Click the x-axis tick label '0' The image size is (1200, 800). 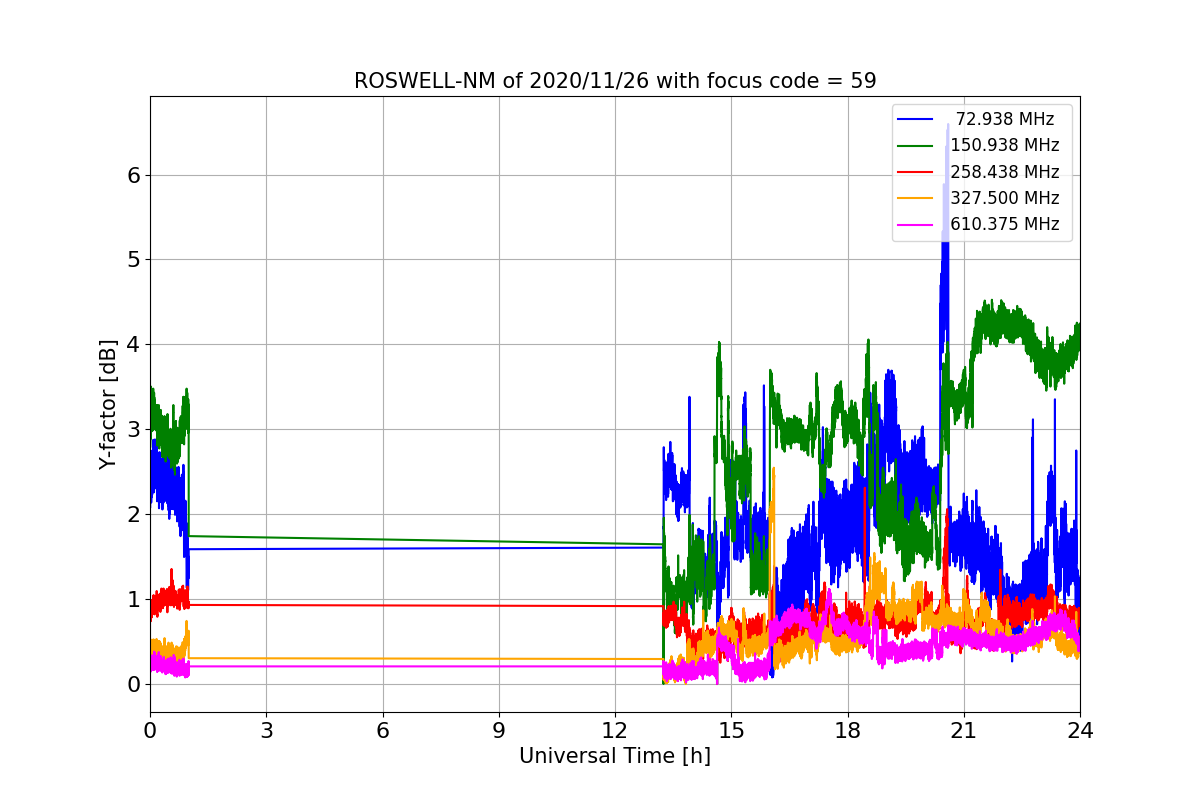[150, 731]
